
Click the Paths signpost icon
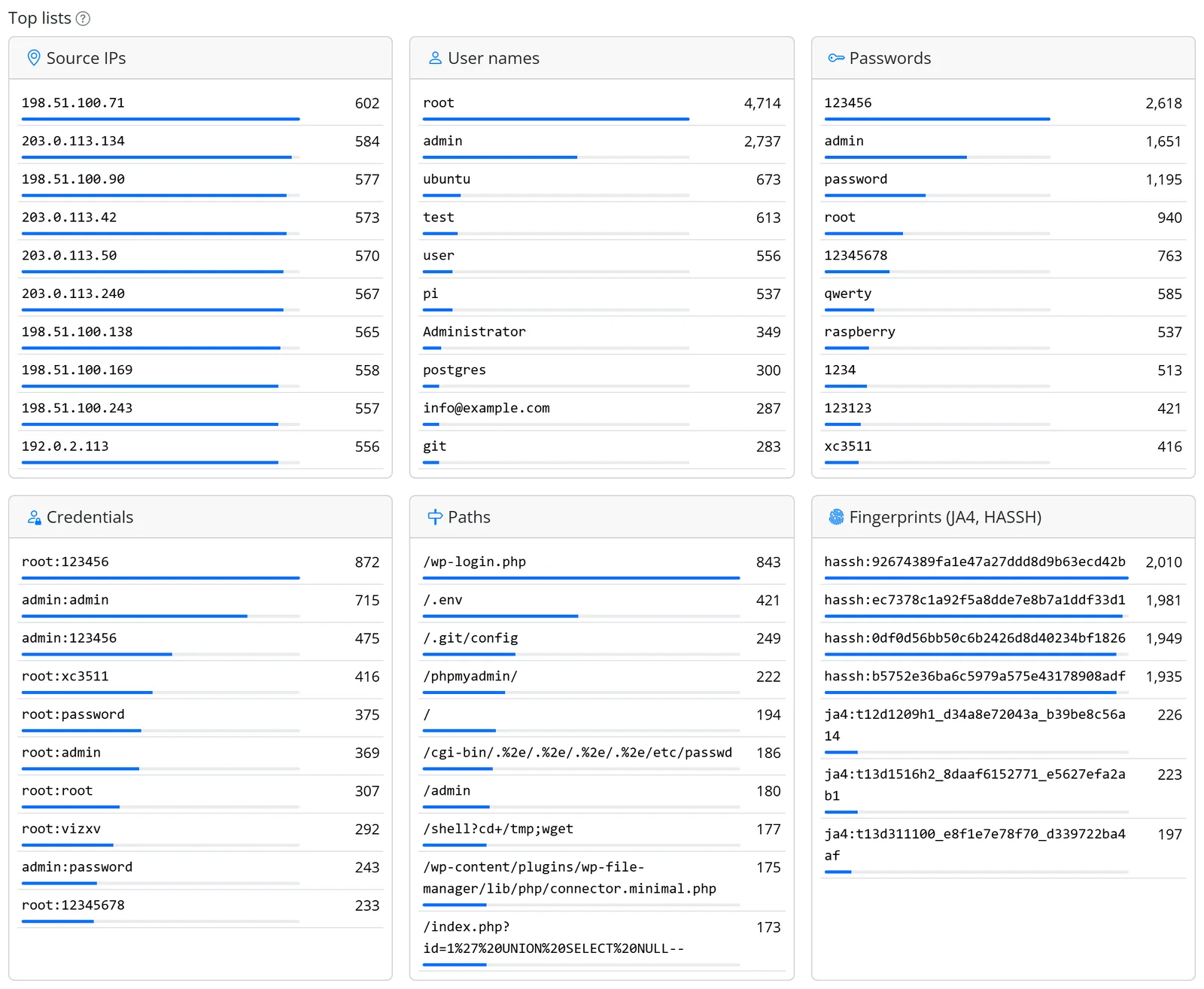pos(435,517)
